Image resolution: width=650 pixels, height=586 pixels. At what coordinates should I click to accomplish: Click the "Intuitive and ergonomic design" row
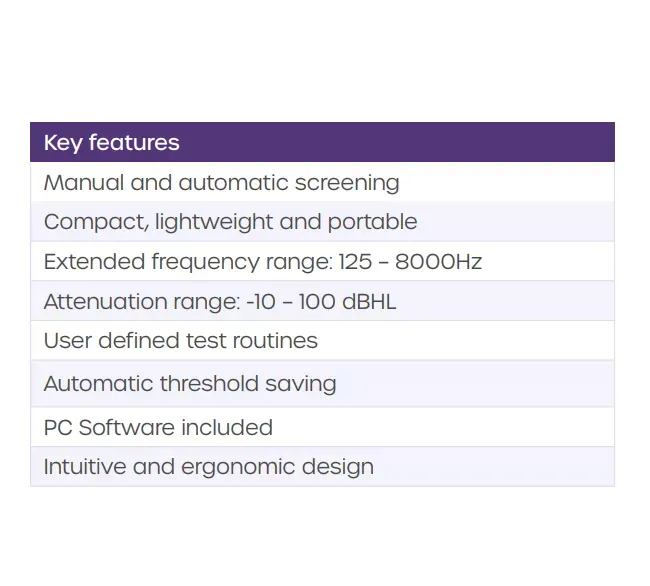tap(209, 467)
